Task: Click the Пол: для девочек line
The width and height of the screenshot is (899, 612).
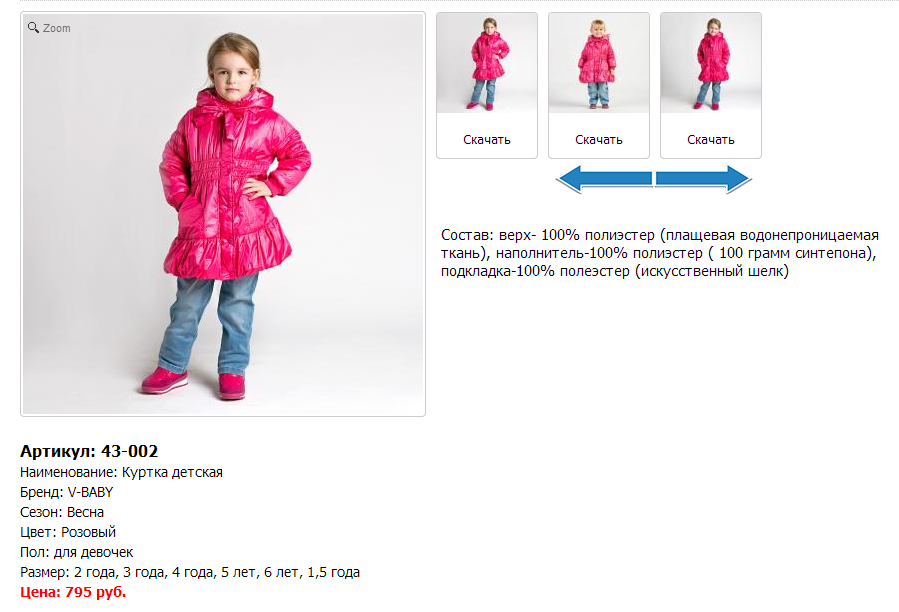Action: (x=76, y=552)
